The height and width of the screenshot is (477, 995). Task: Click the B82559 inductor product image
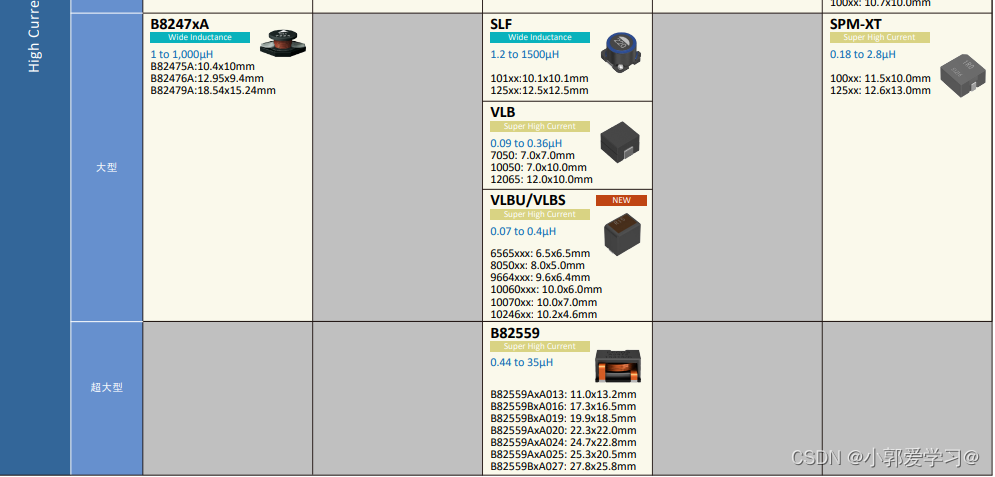618,366
